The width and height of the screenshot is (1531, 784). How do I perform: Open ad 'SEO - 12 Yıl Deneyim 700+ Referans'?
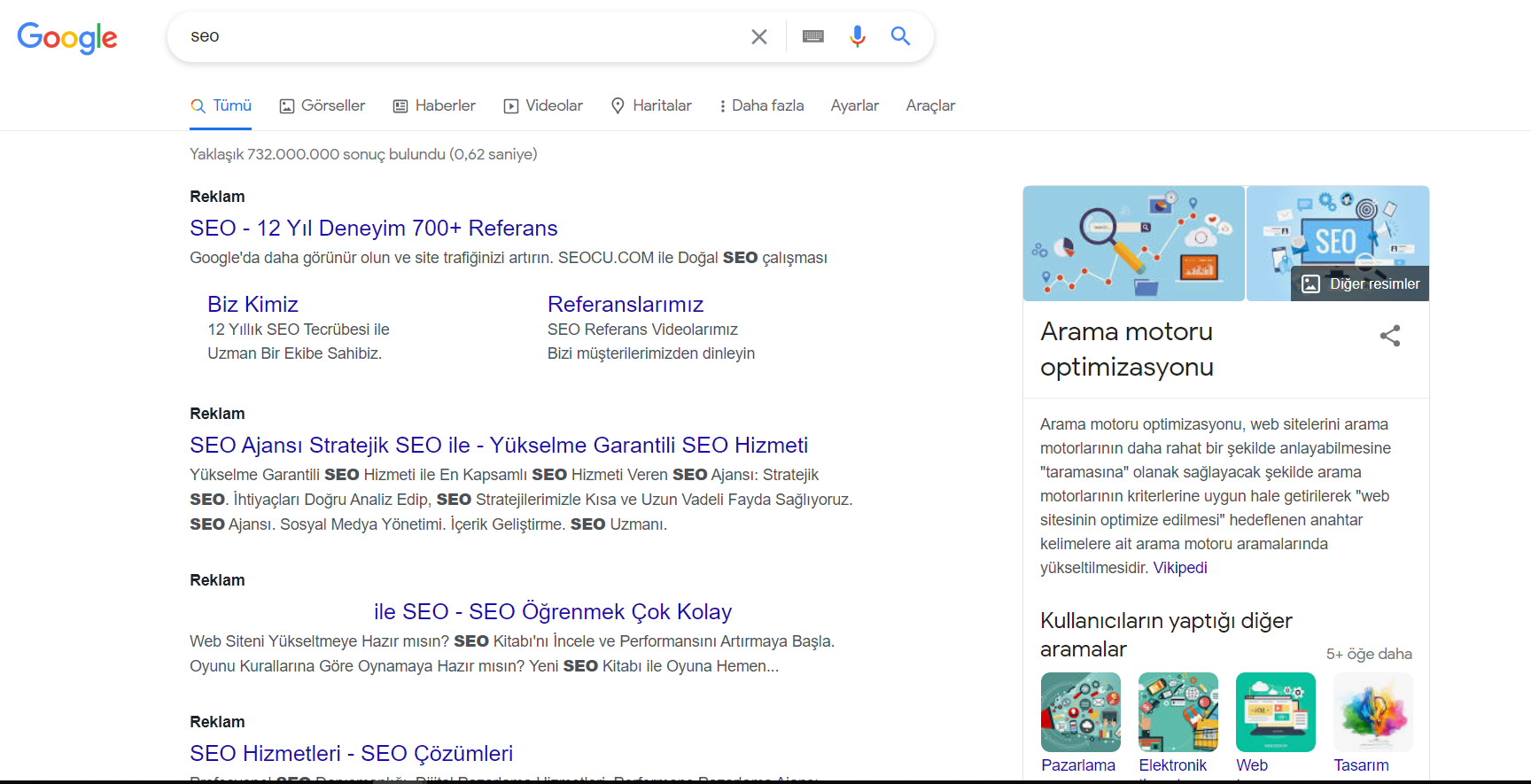pyautogui.click(x=374, y=228)
